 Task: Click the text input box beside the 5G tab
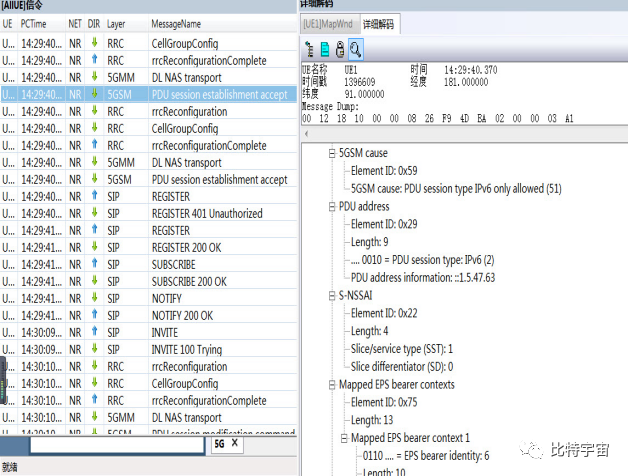tap(117, 444)
